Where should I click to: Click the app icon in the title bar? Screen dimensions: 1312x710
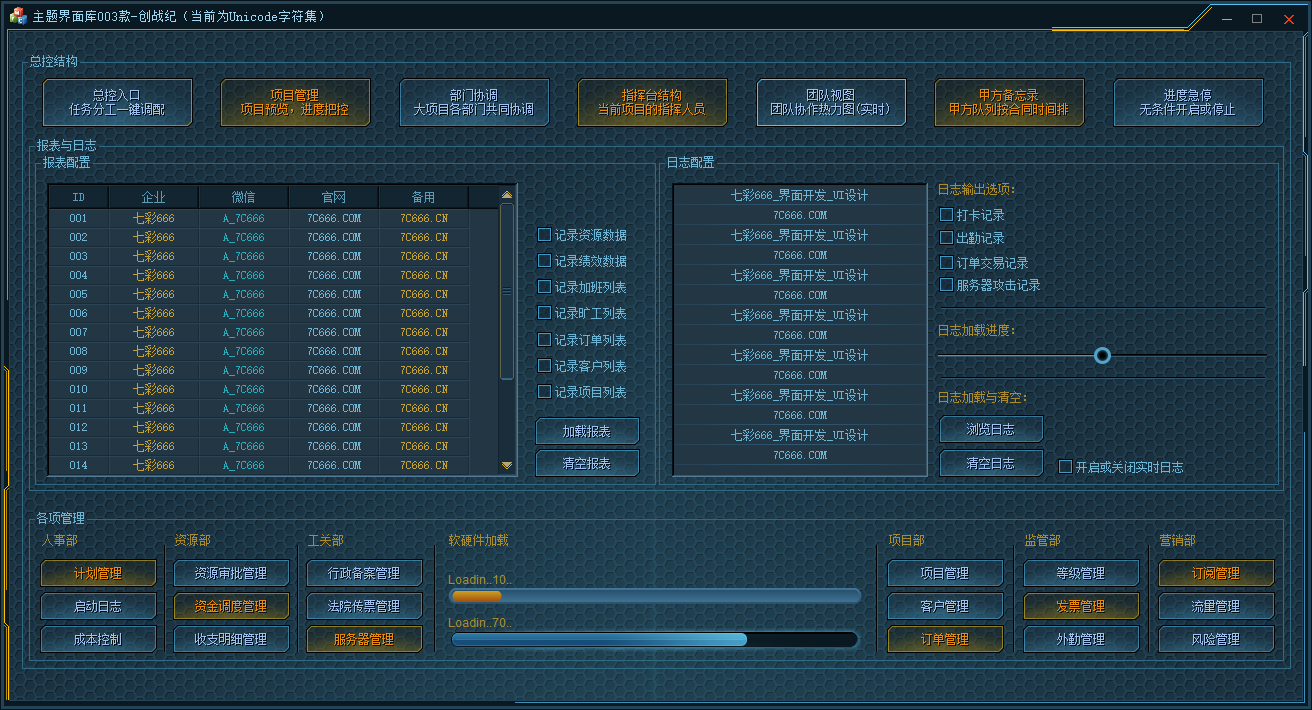coord(17,17)
